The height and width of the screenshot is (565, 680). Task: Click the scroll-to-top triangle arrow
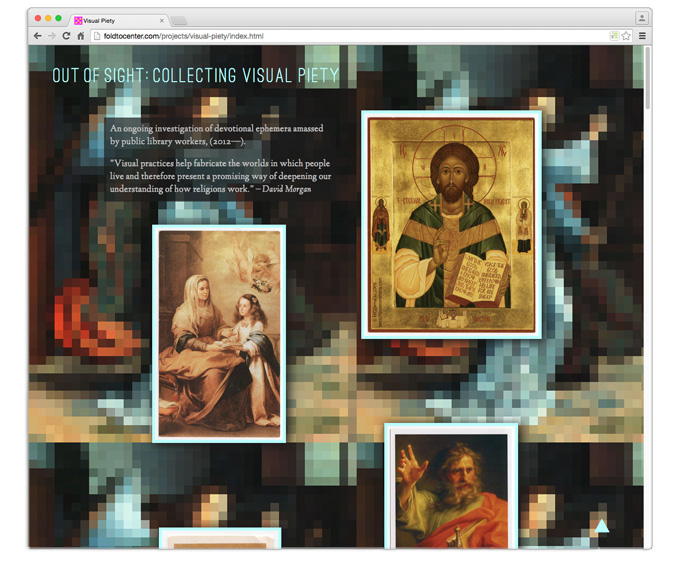[602, 526]
